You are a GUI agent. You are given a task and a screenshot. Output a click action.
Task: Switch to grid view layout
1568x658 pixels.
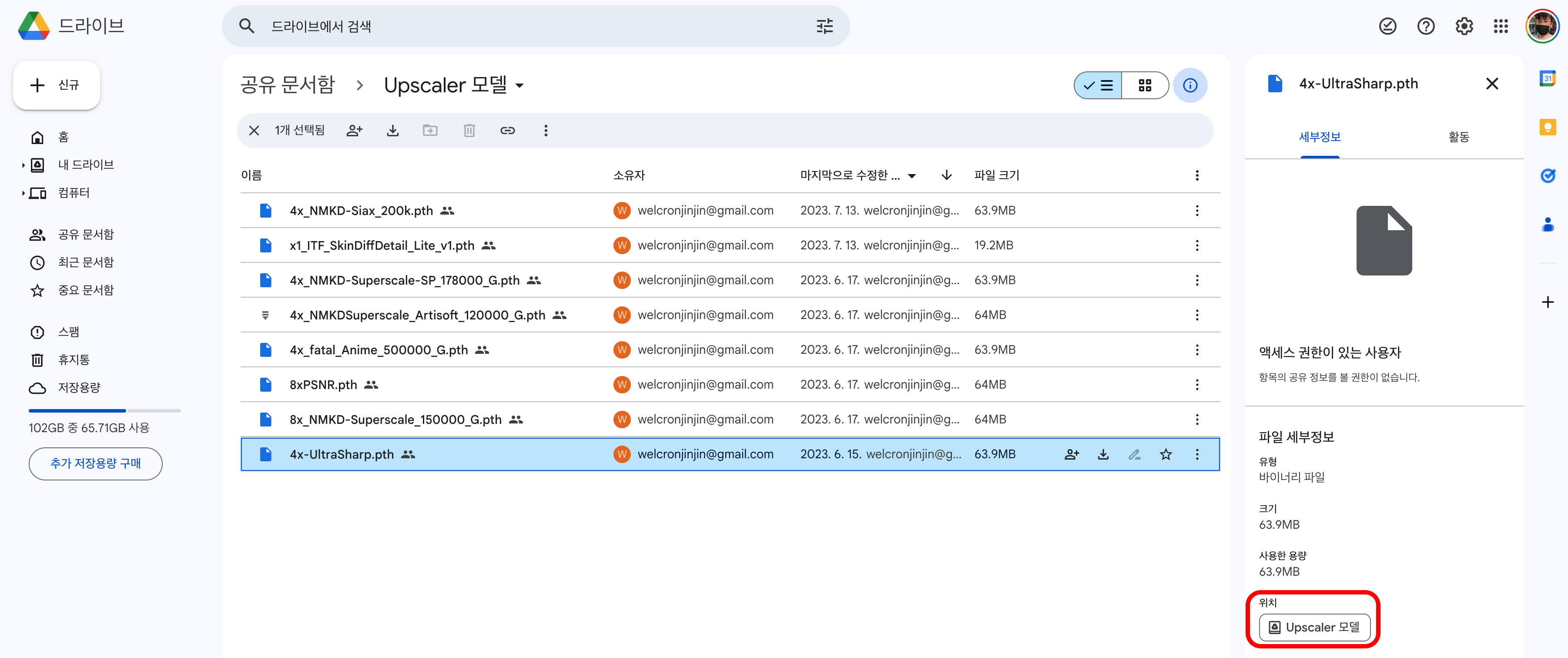[1144, 85]
